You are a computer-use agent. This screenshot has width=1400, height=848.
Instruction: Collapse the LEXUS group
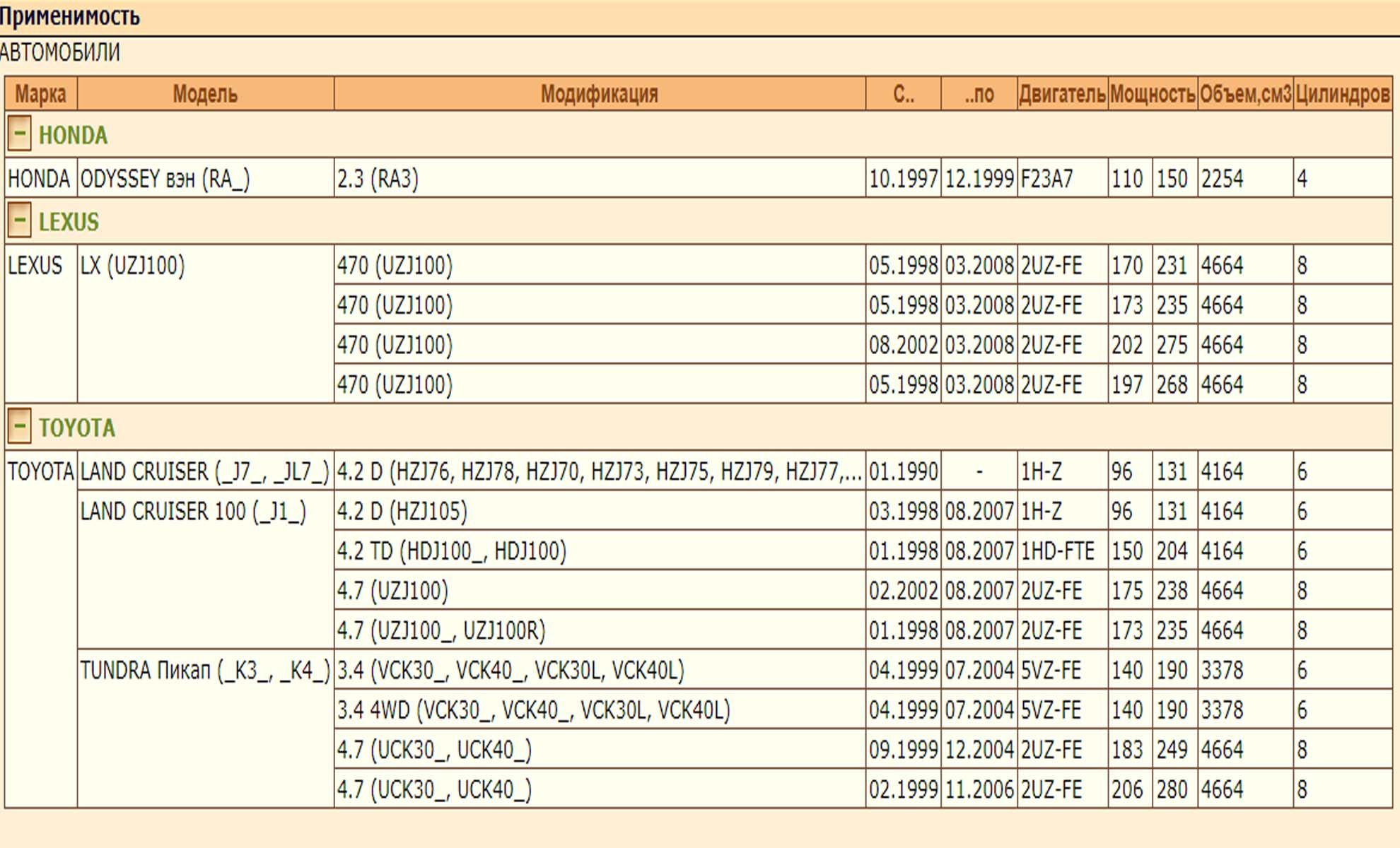pyautogui.click(x=19, y=220)
